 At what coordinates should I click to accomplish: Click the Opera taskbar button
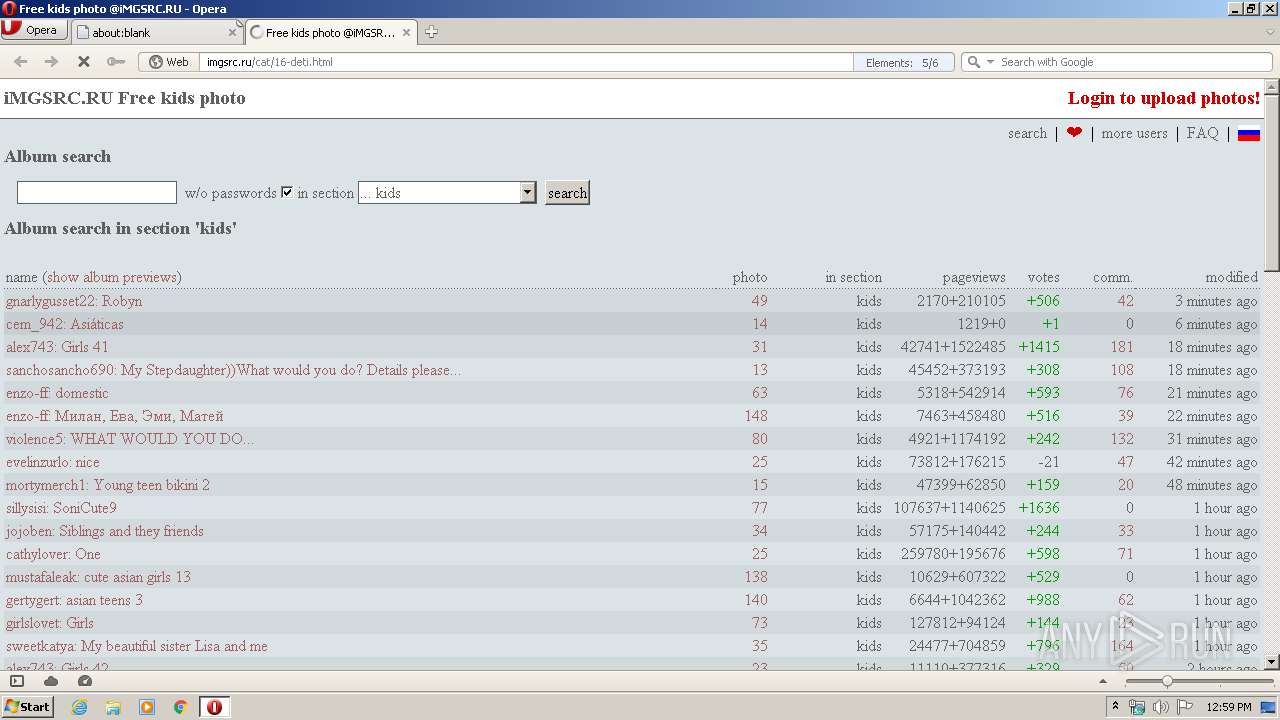tap(214, 707)
